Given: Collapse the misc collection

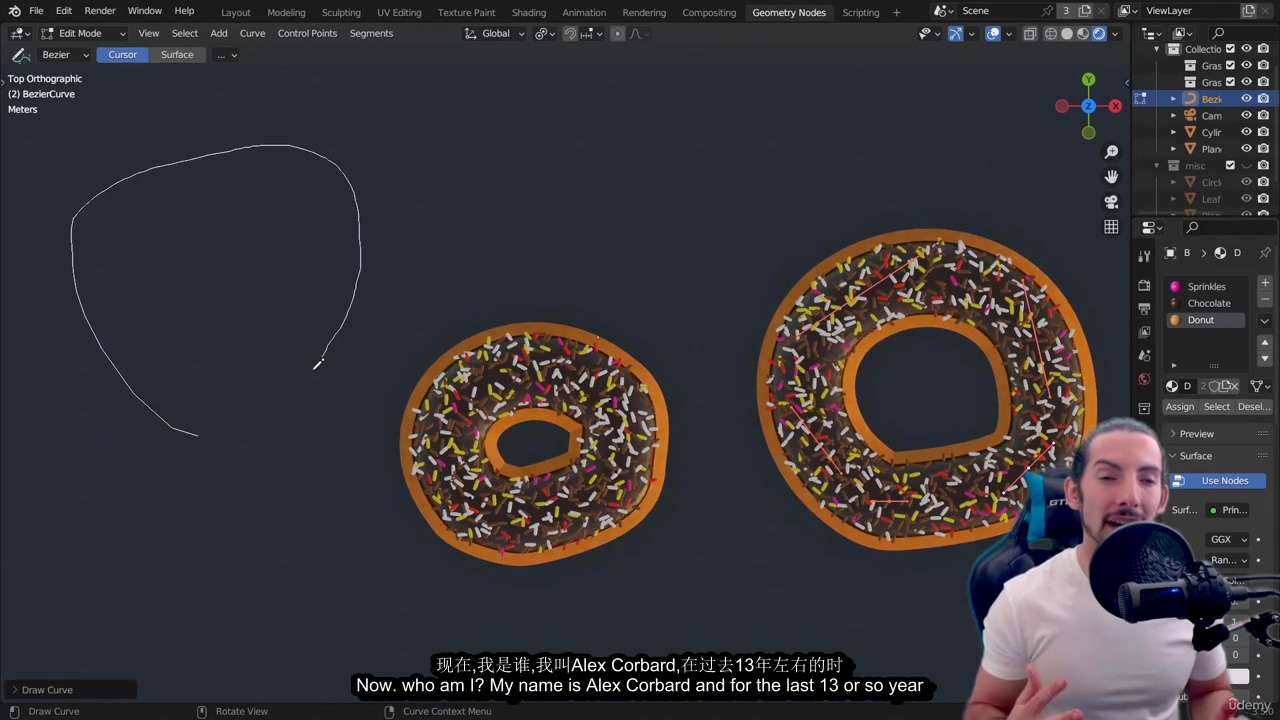Looking at the screenshot, I should tap(1157, 165).
